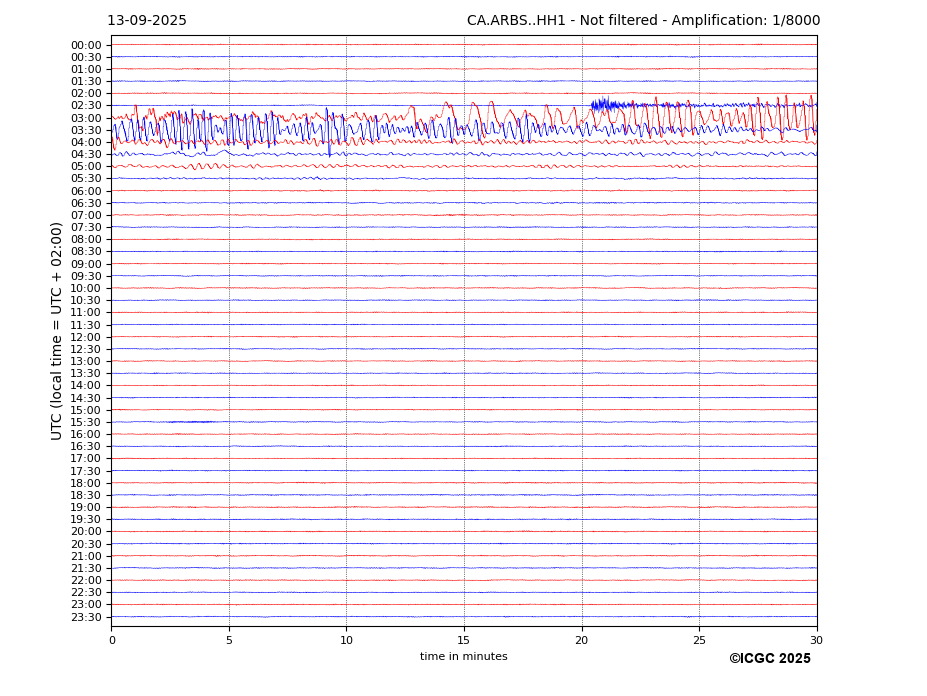Screen dimensions: 927x696
Task: Select the 17:30 time row label
Action: 86,471
